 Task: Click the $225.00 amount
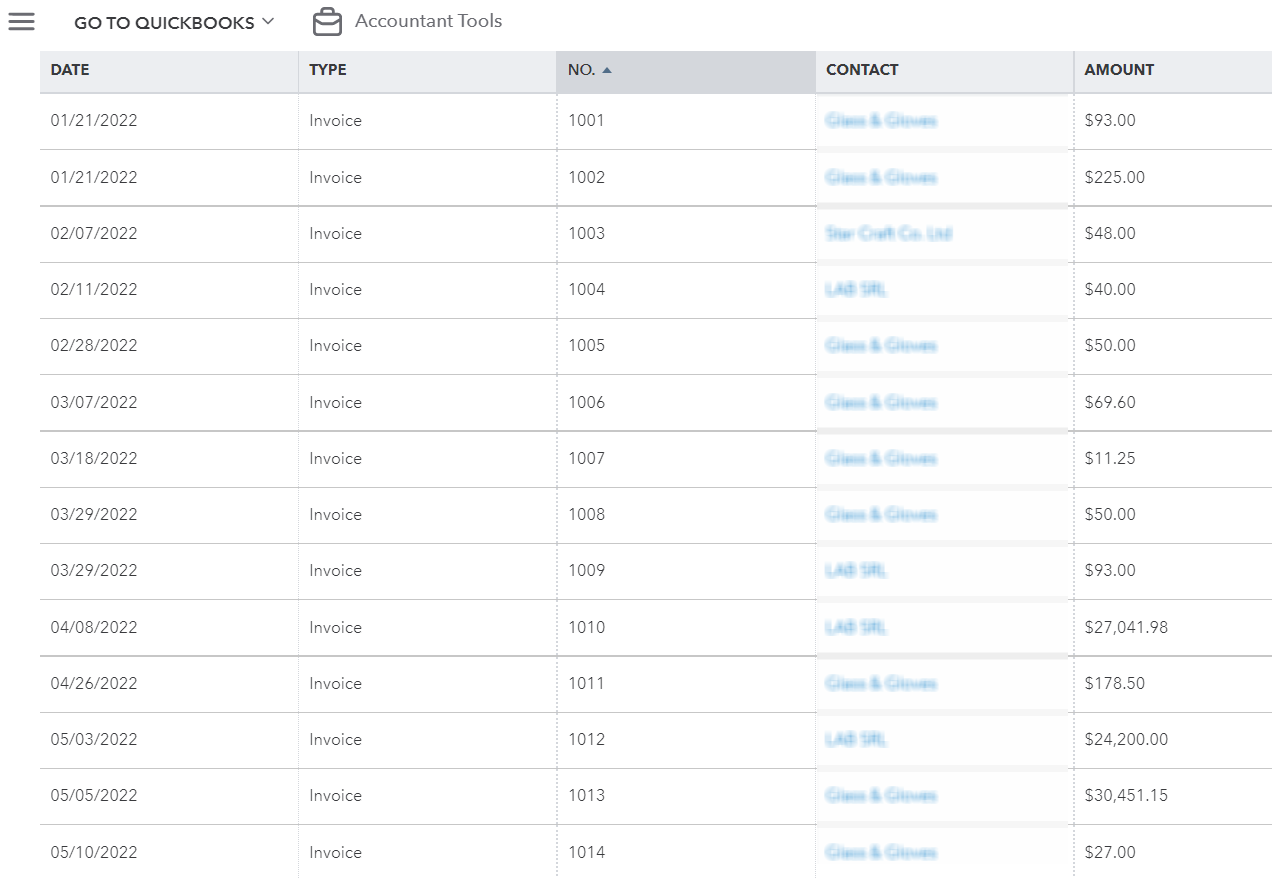(x=1114, y=177)
